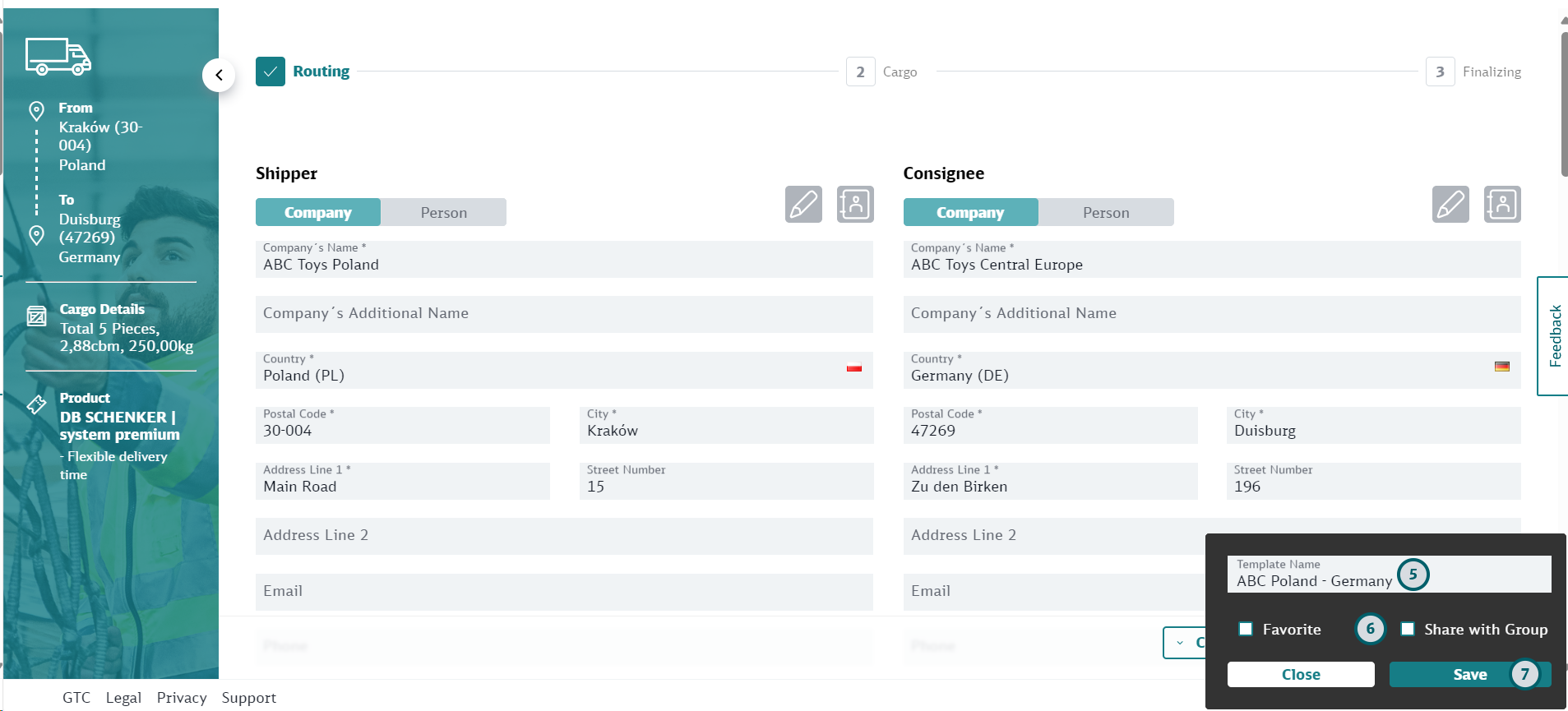Click the page vertical scrollbar
This screenshot has height=711, width=1568.
tap(1563, 103)
